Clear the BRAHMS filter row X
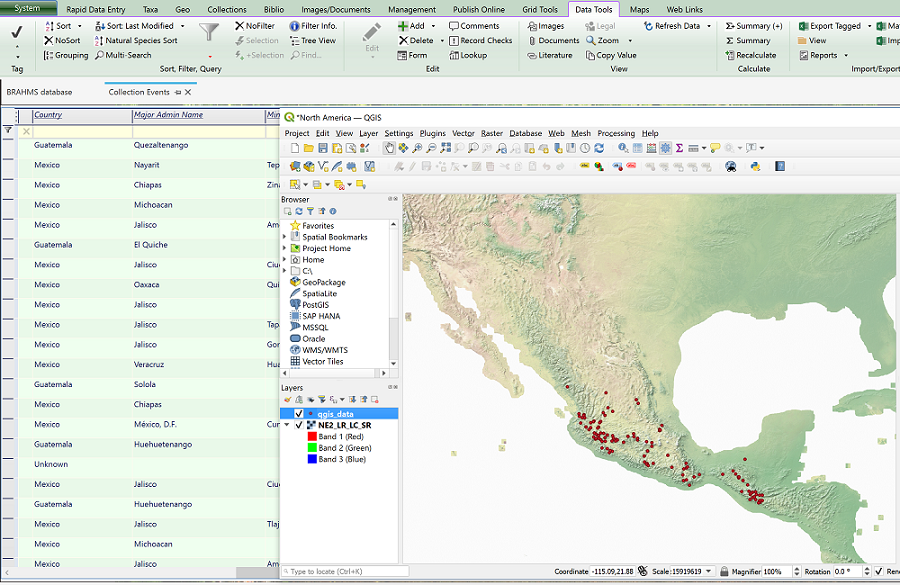This screenshot has width=900, height=585. (26, 131)
